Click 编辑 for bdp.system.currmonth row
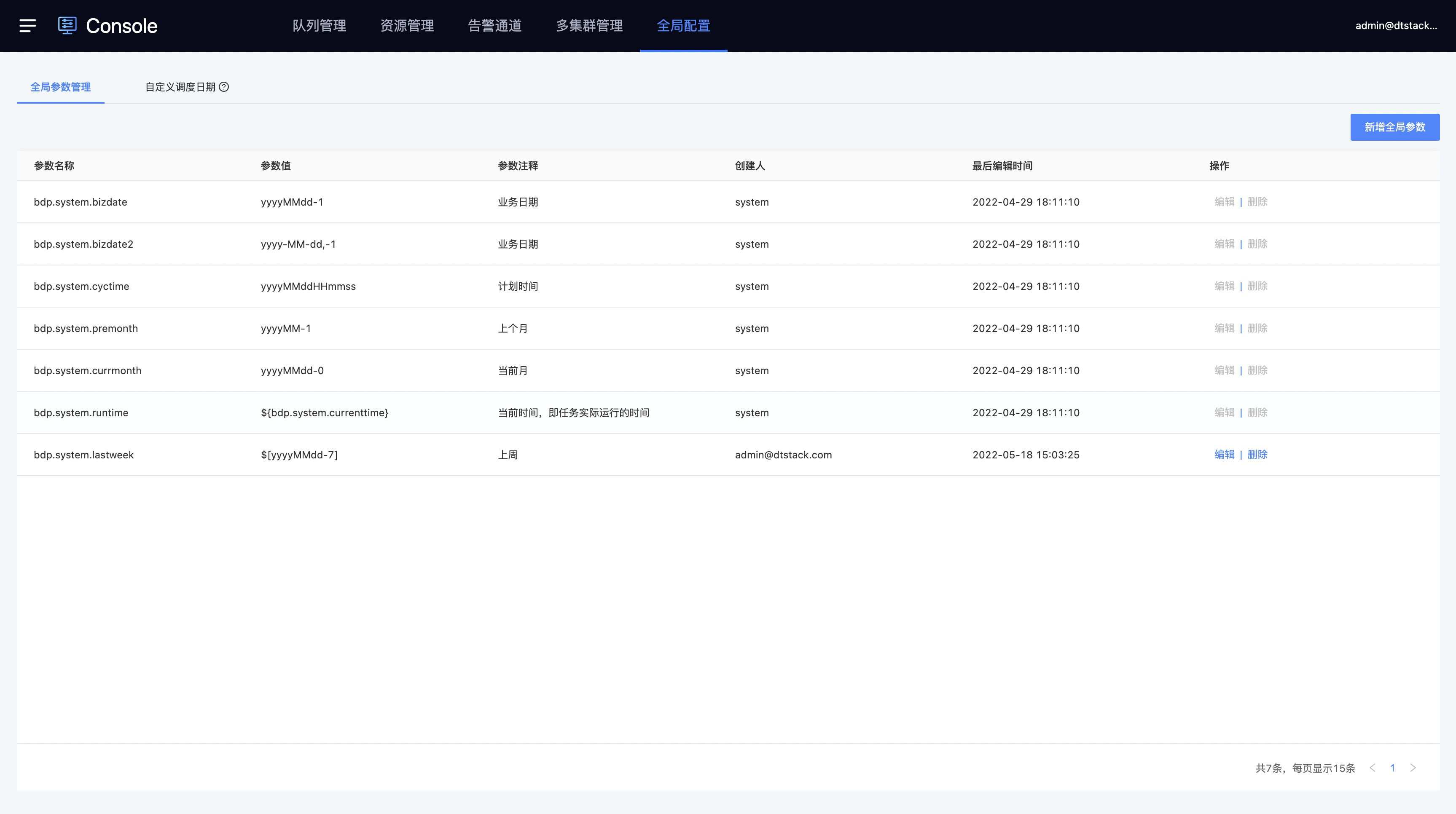The width and height of the screenshot is (1456, 814). tap(1224, 371)
